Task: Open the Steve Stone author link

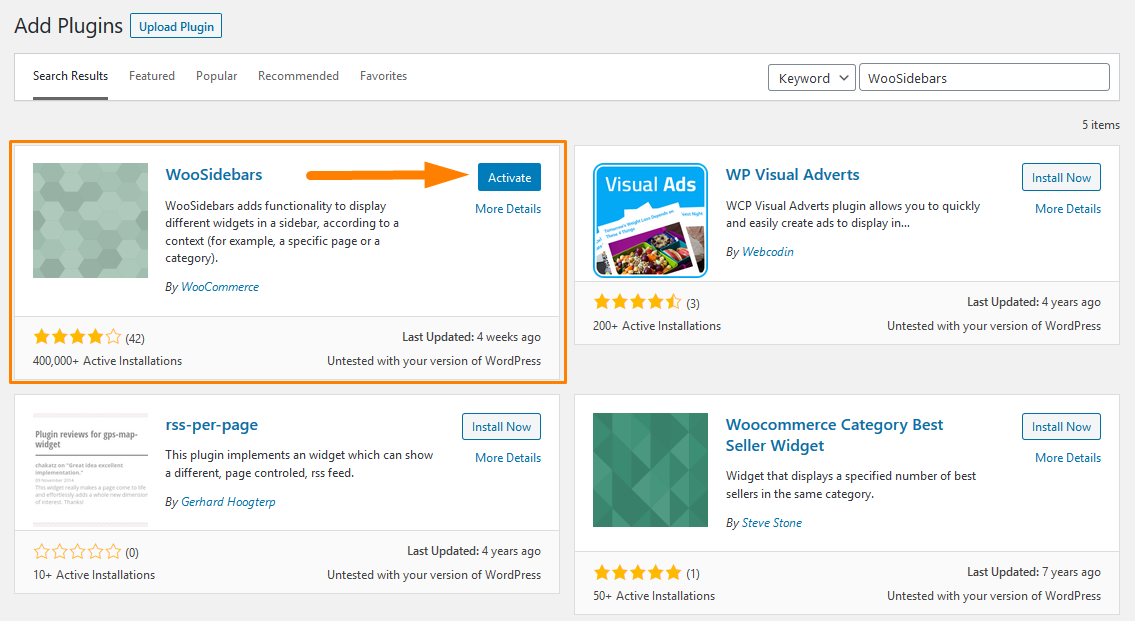Action: (x=772, y=523)
